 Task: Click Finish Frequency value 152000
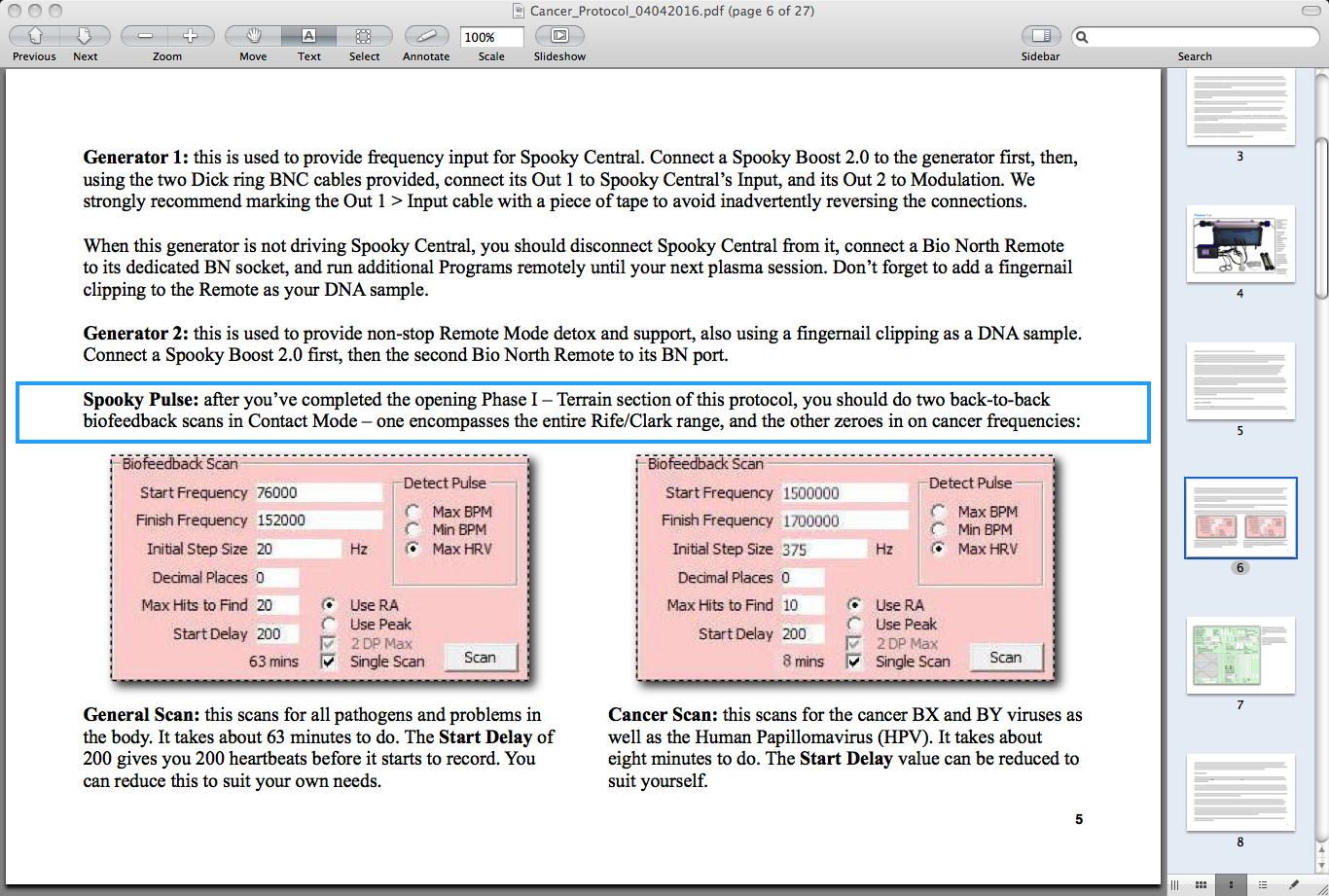click(318, 520)
